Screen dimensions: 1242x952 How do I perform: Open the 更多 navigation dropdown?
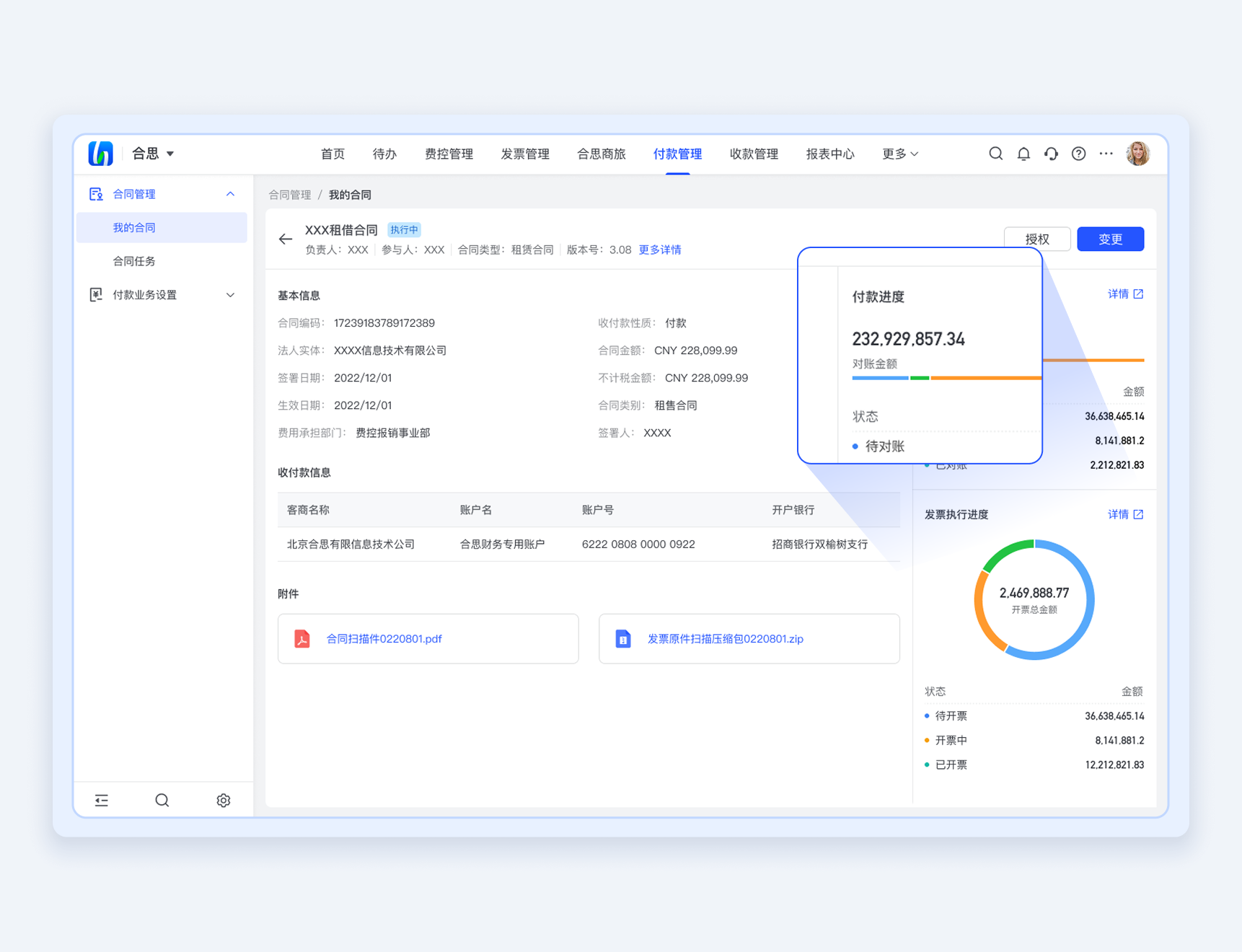coord(899,154)
